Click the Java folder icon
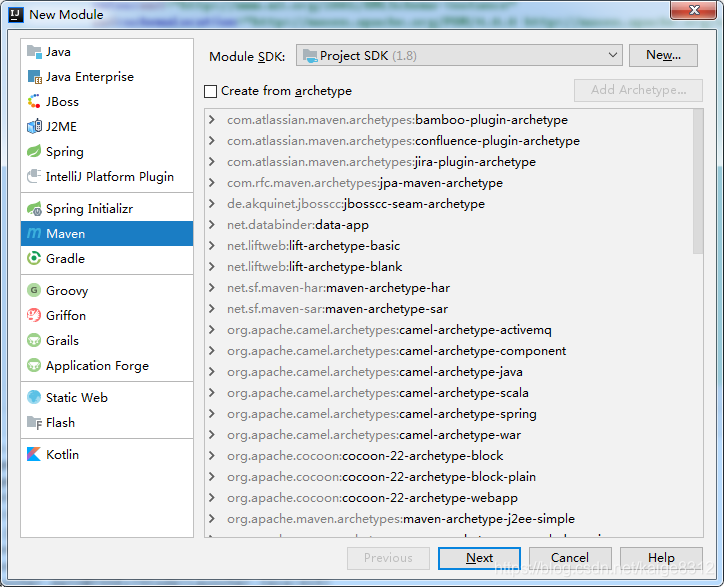The height and width of the screenshot is (587, 724). [x=34, y=52]
